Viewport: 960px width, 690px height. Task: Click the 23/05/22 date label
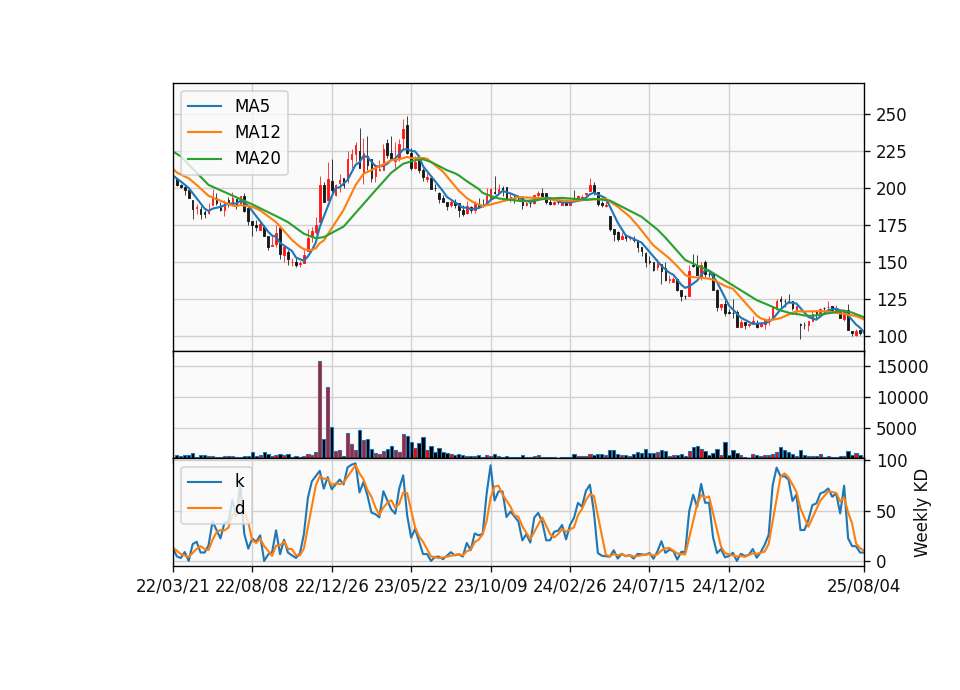[x=411, y=586]
